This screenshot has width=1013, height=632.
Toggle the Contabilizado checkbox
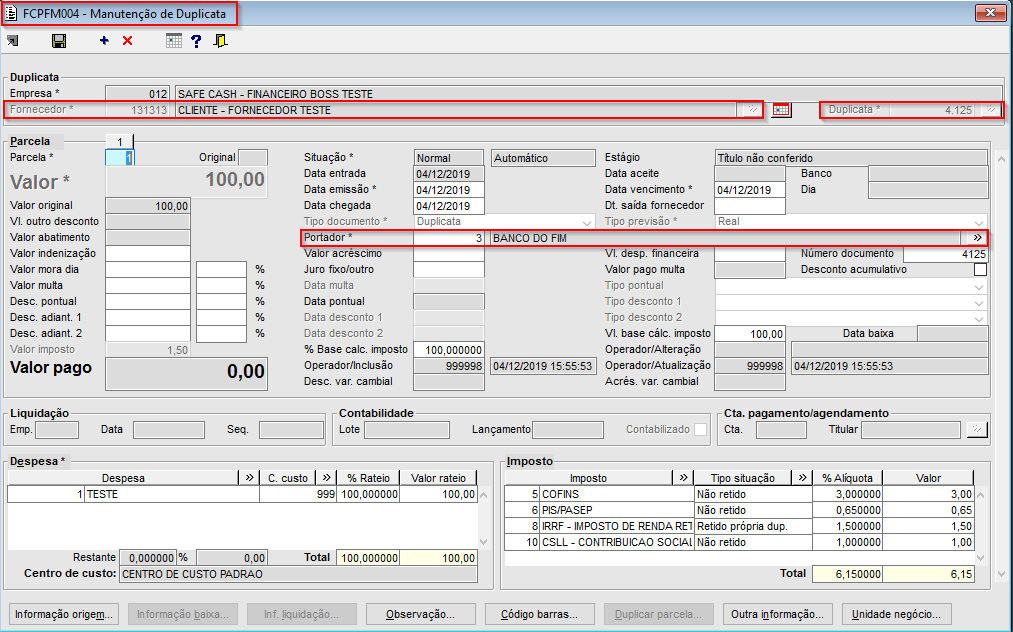(x=701, y=430)
